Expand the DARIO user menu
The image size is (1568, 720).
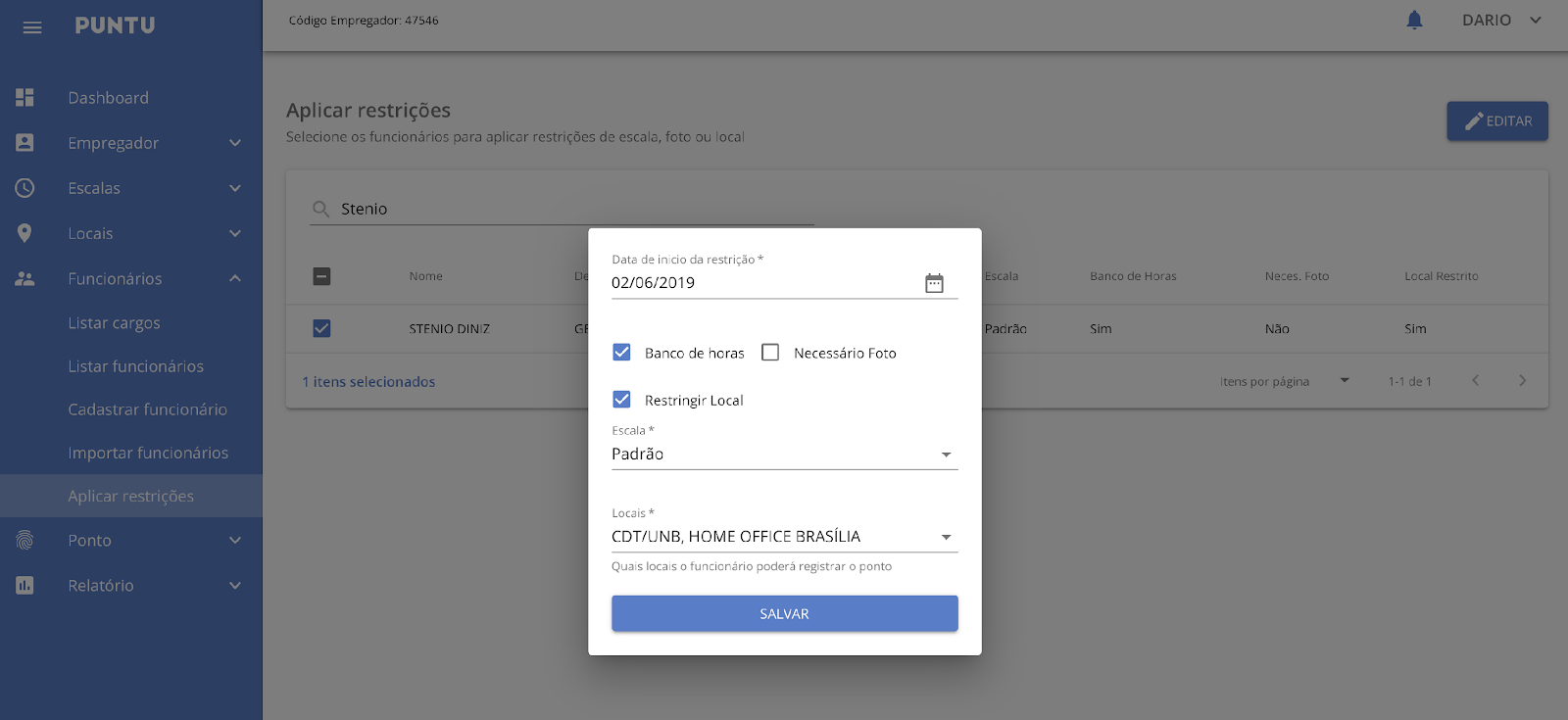point(1501,21)
